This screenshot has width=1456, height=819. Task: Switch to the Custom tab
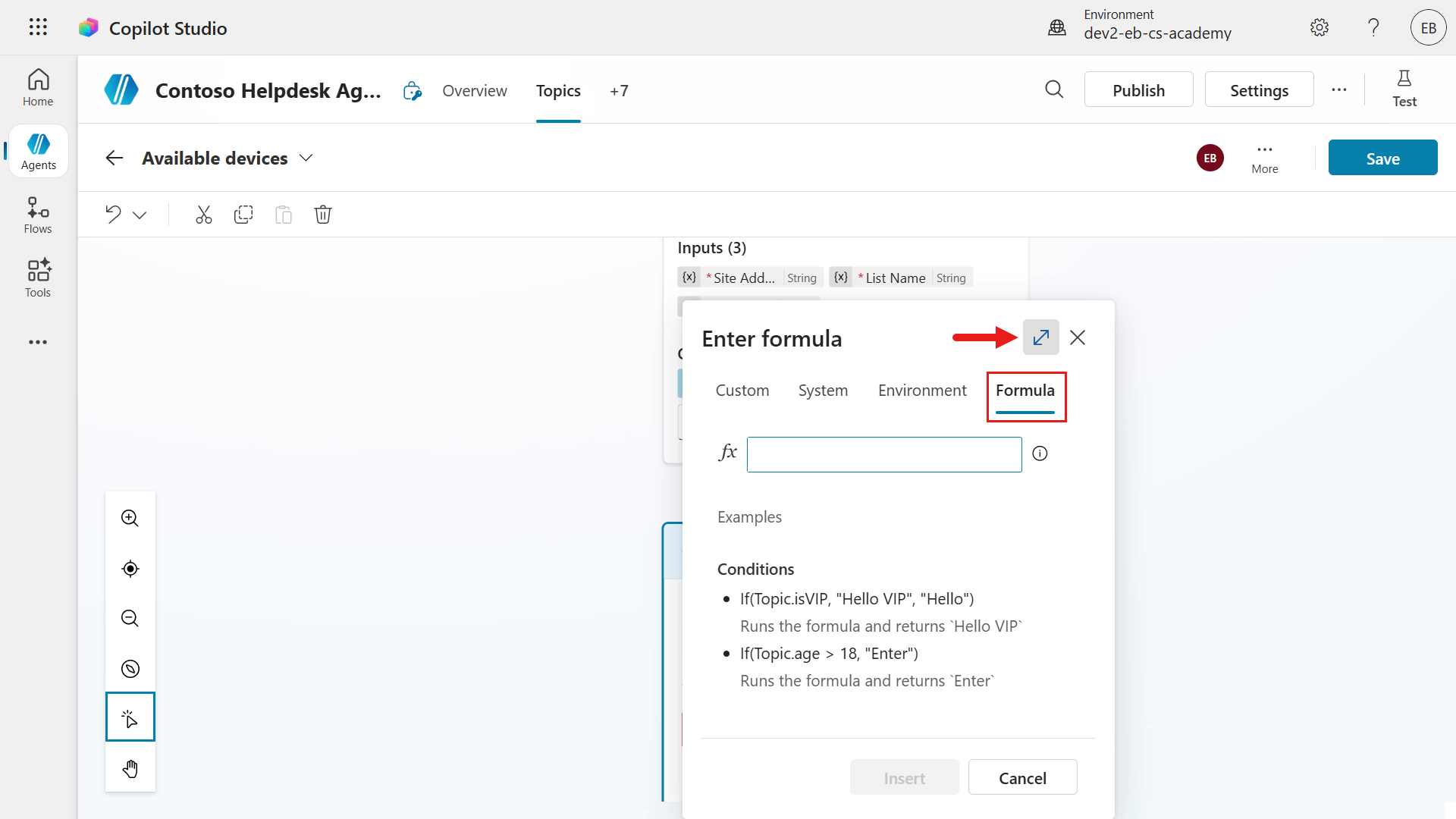(x=742, y=391)
